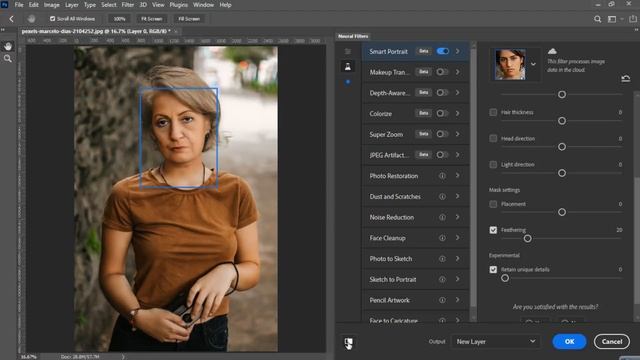Viewport: 640px width, 360px height.
Task: Enable the Colorize toggle
Action: pos(442,113)
